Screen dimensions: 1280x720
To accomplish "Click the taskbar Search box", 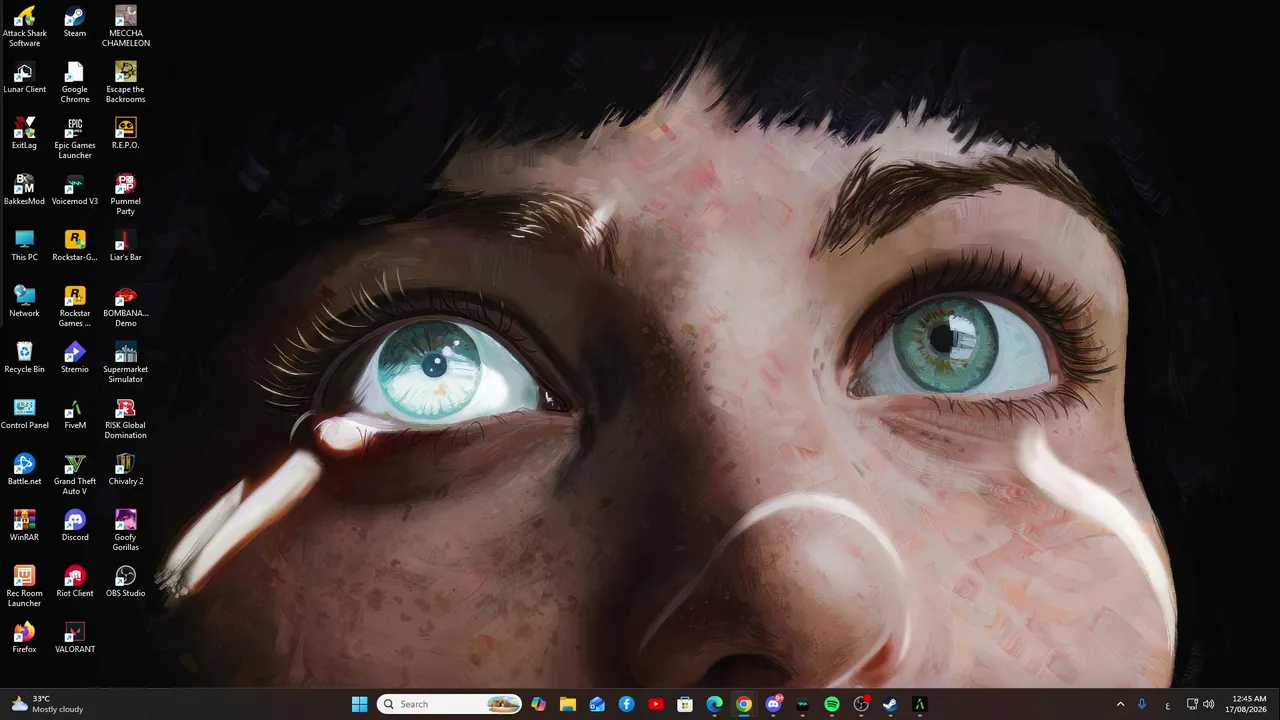I will tap(450, 704).
